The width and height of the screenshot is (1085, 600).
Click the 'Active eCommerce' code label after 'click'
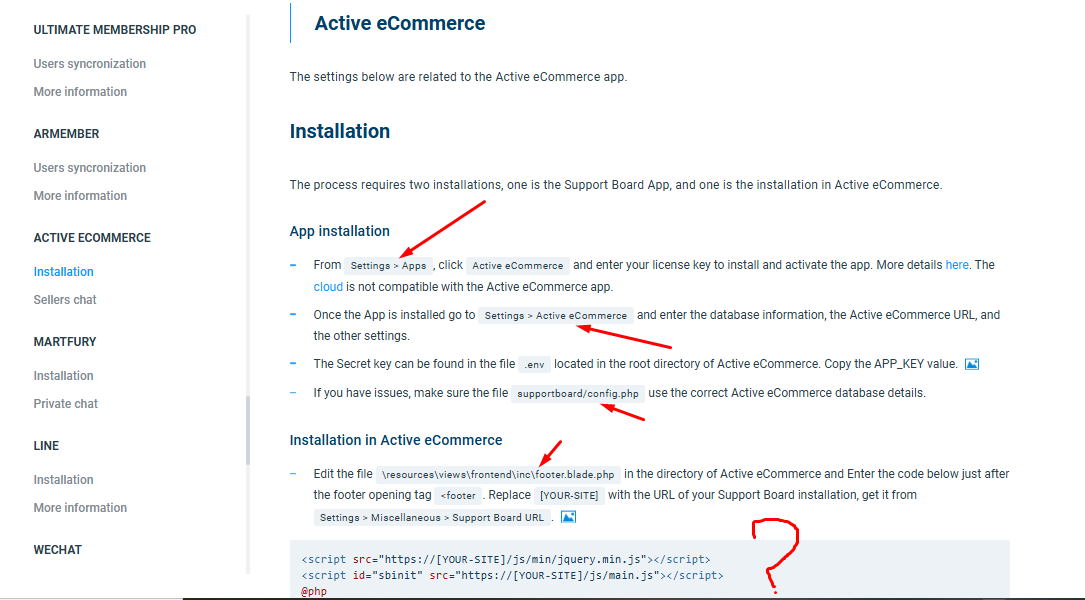(518, 266)
